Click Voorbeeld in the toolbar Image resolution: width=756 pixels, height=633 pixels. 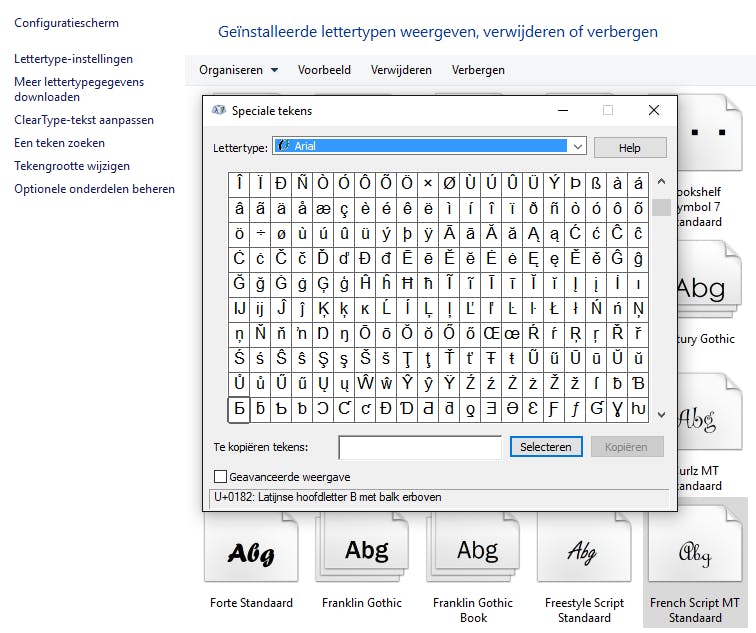pos(324,70)
